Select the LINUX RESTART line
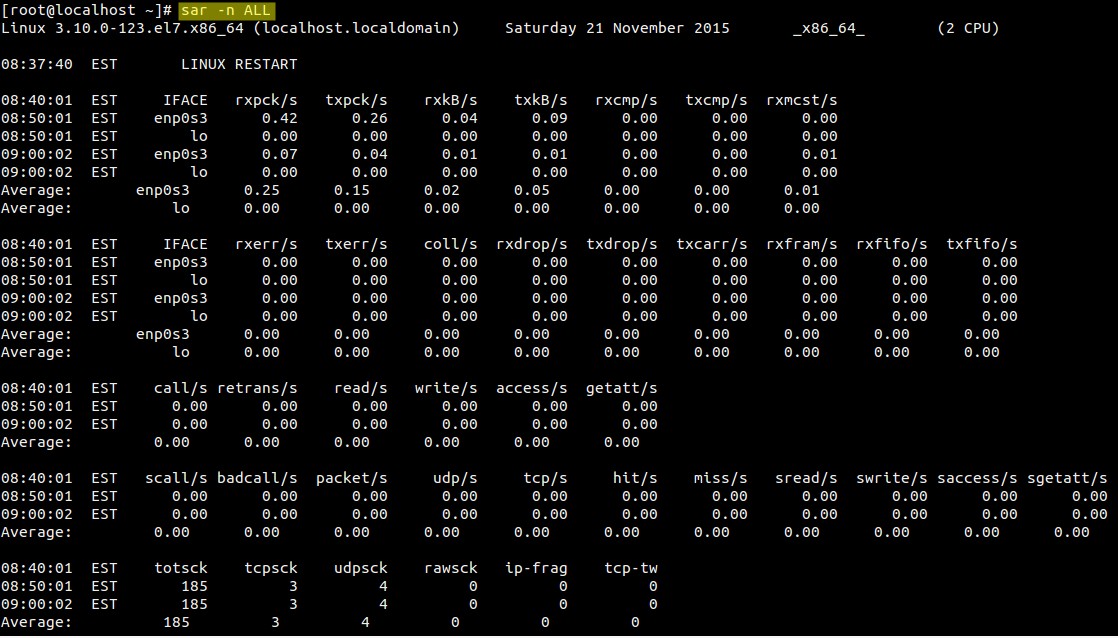The image size is (1118, 638). (x=239, y=64)
